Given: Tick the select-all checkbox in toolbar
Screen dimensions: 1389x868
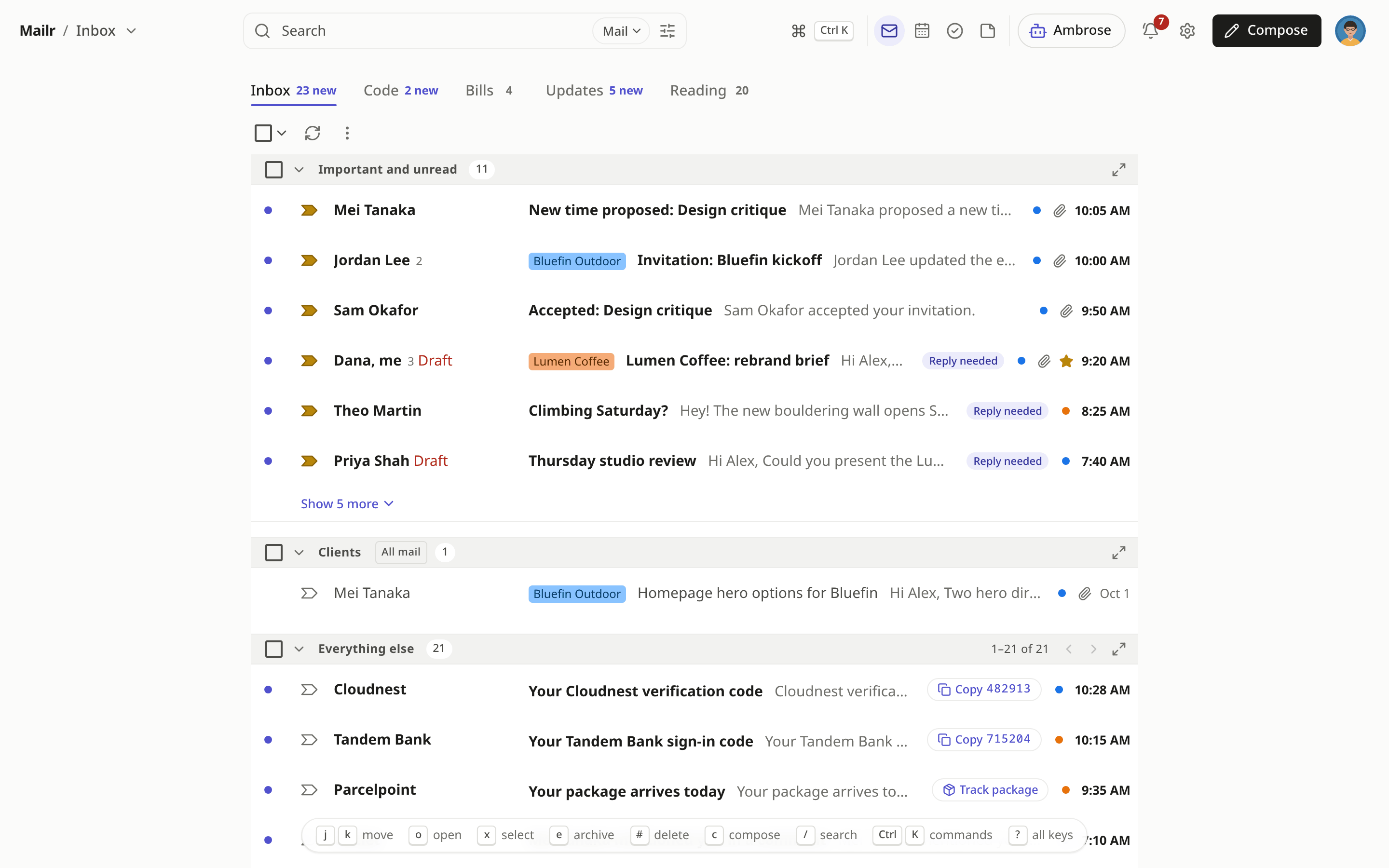Looking at the screenshot, I should tap(263, 133).
